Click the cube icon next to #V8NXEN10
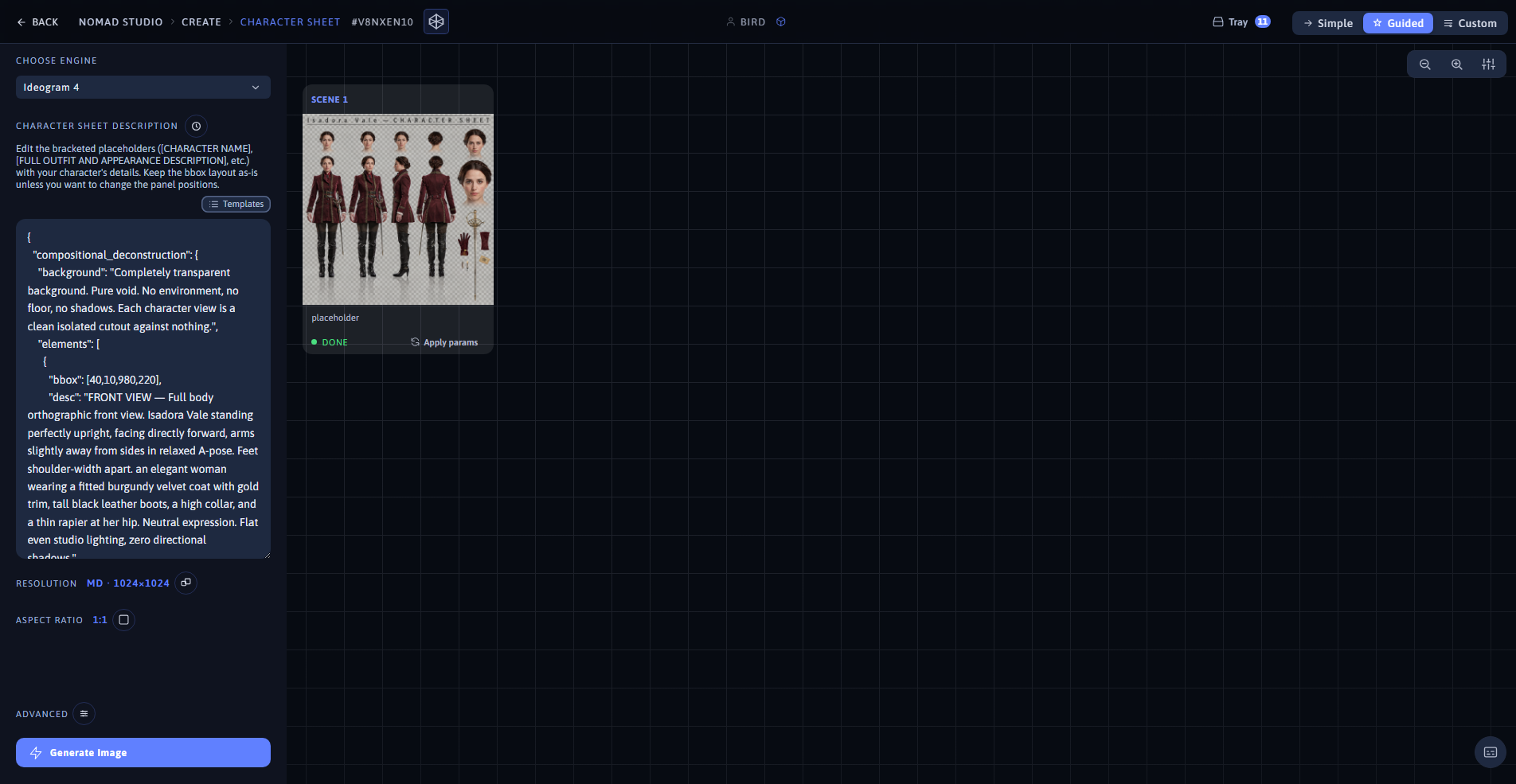The image size is (1516, 784). click(x=436, y=21)
